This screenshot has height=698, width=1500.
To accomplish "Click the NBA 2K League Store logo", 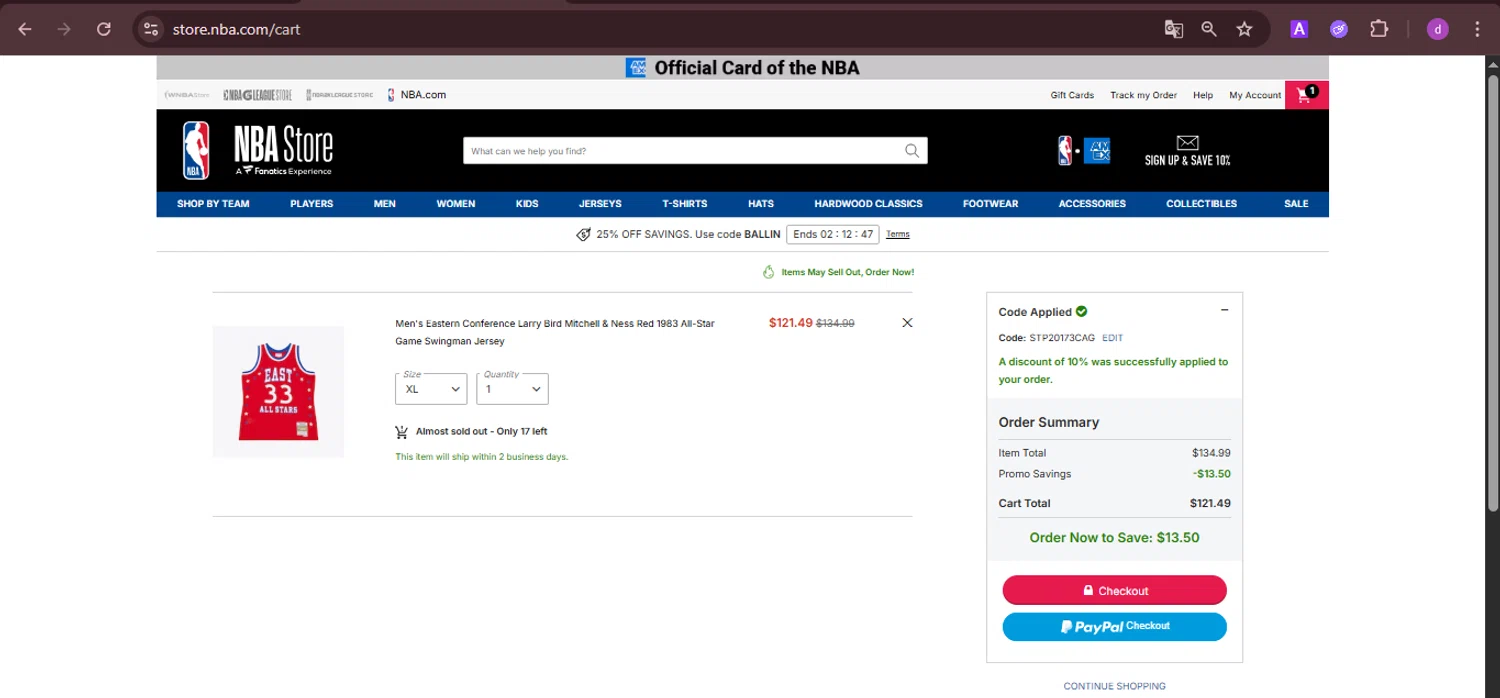I will 340,95.
